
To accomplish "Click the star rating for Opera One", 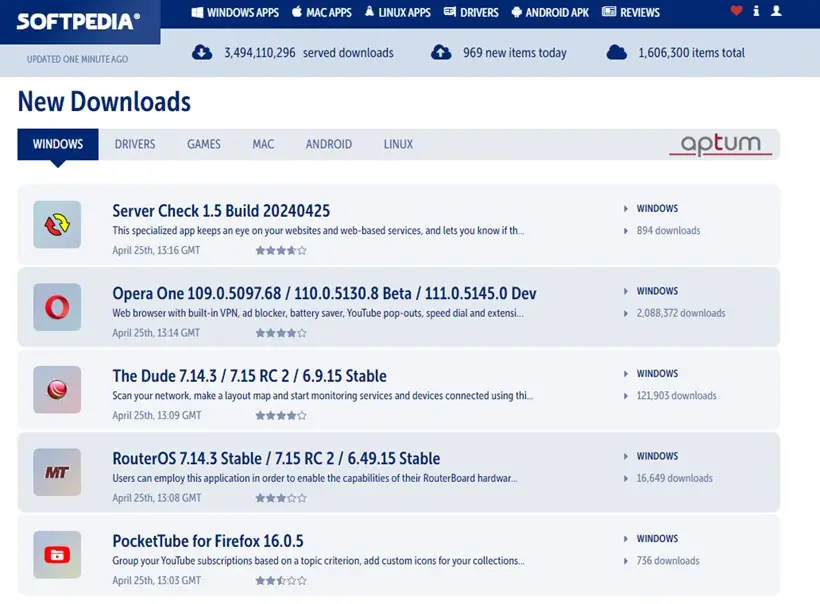I will (x=281, y=333).
